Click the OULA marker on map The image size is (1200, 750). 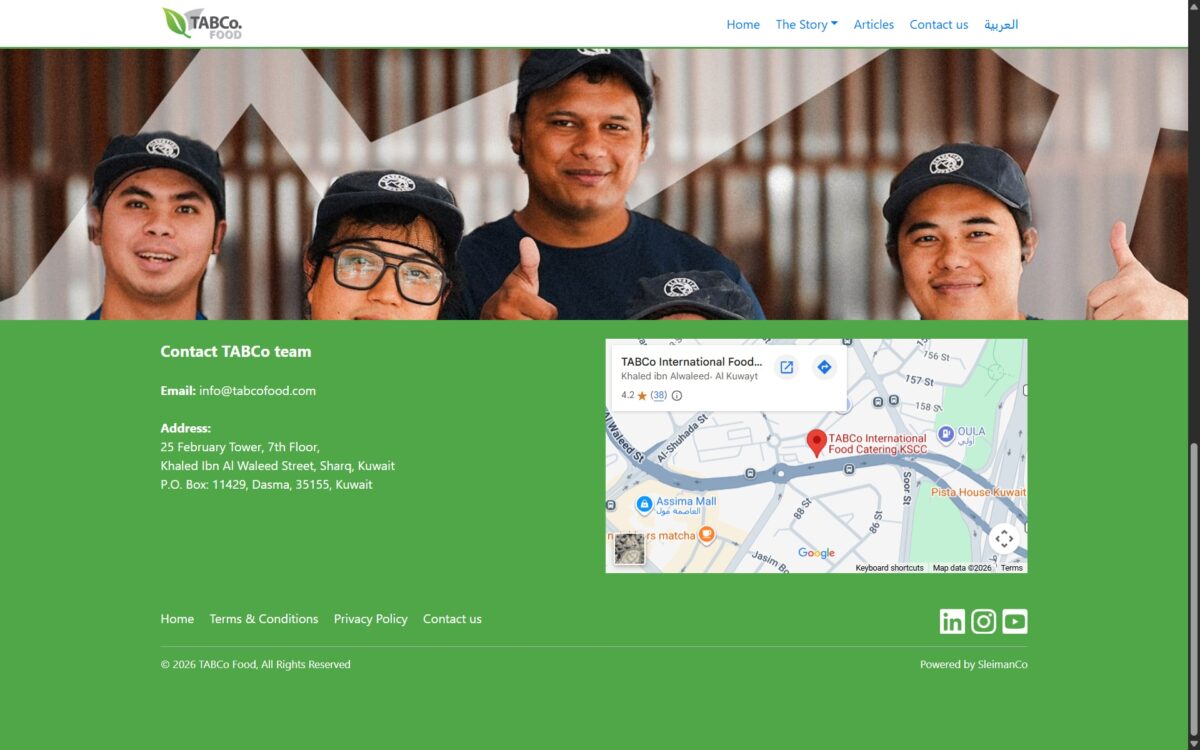coord(946,434)
